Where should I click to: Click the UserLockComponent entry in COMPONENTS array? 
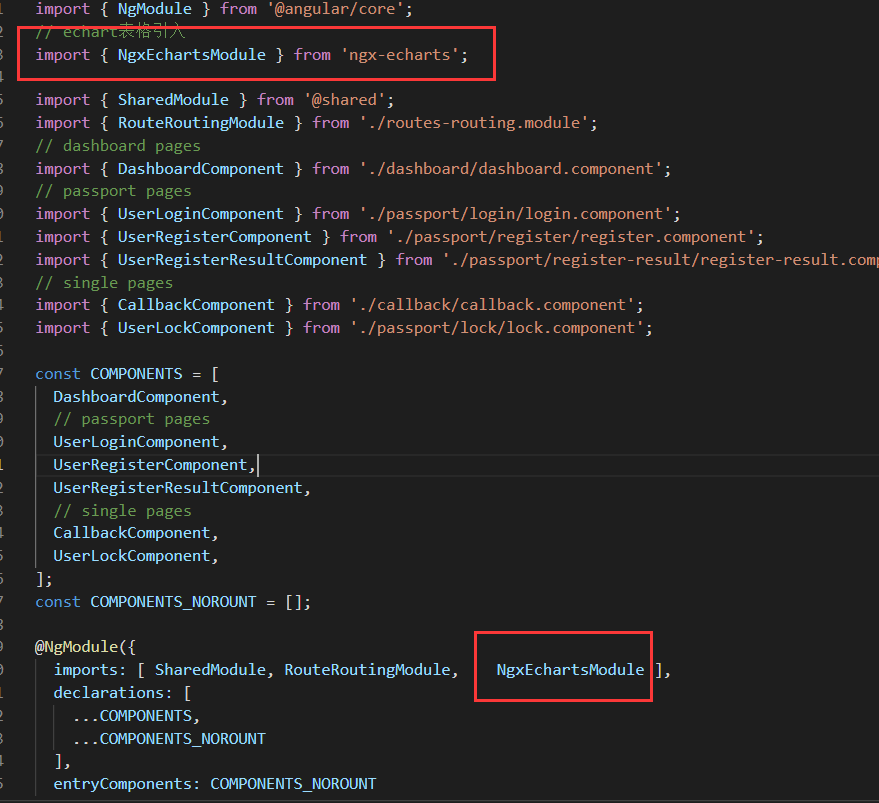point(135,555)
